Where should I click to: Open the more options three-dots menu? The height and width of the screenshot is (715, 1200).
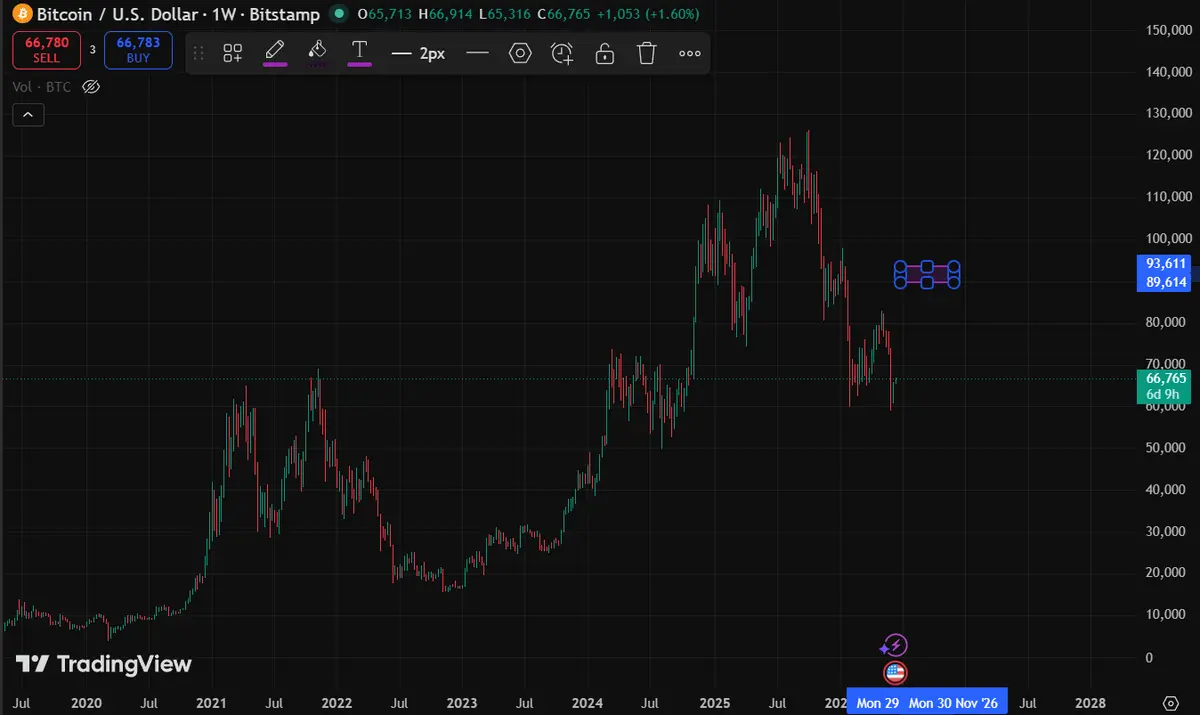click(x=690, y=53)
